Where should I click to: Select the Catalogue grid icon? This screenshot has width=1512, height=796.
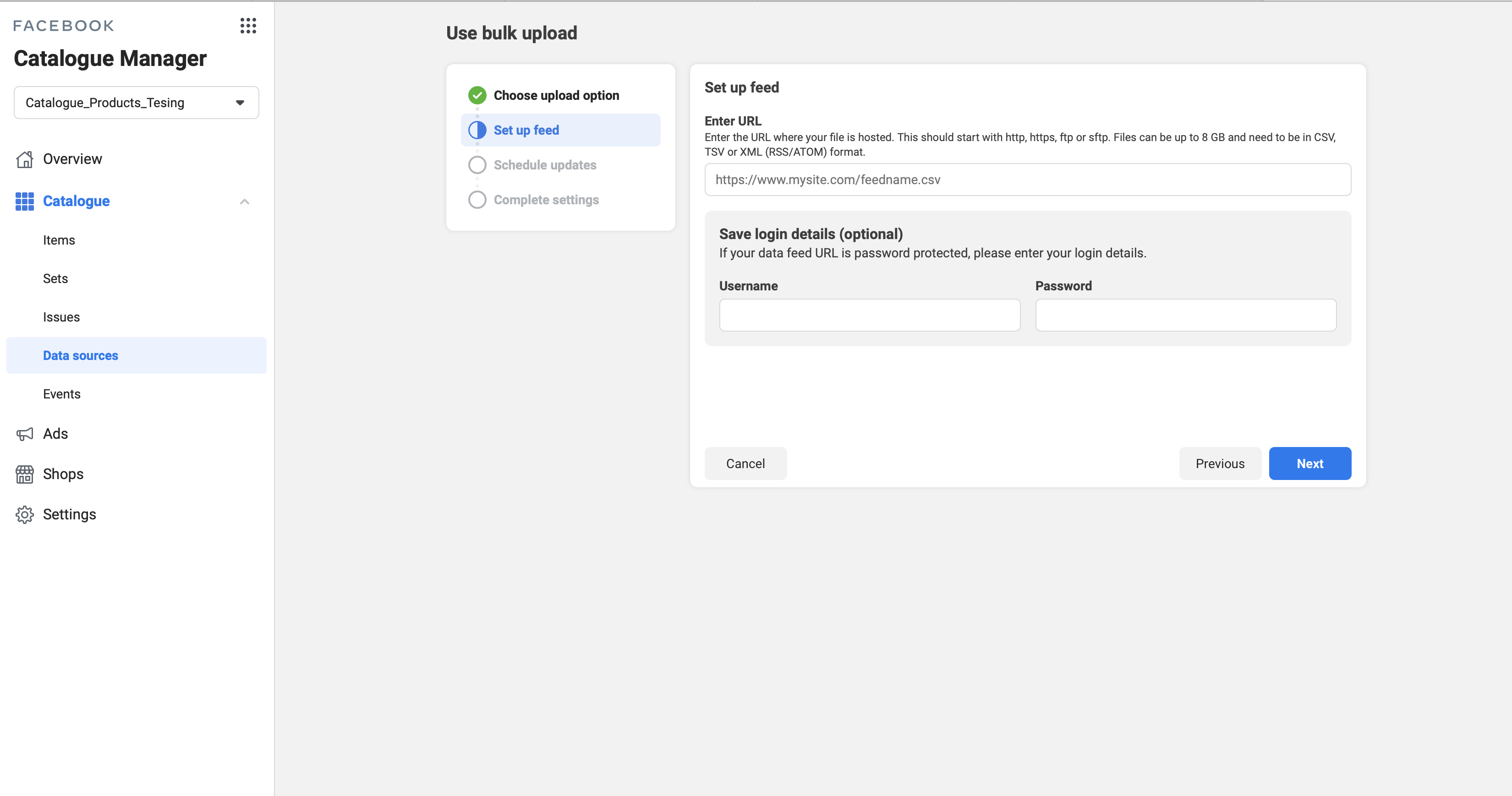24,201
